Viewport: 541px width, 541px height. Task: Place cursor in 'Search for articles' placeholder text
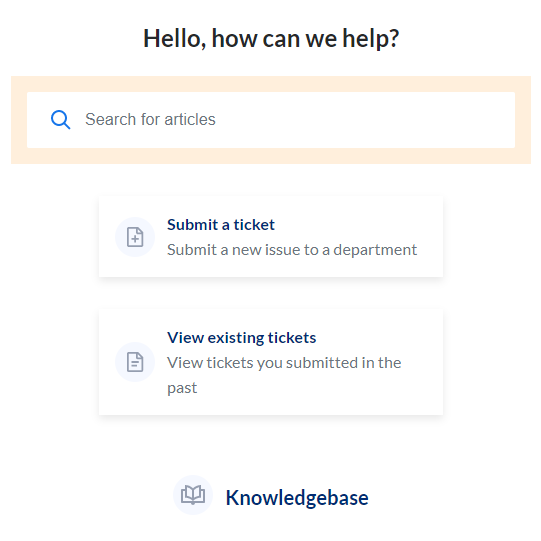point(150,119)
